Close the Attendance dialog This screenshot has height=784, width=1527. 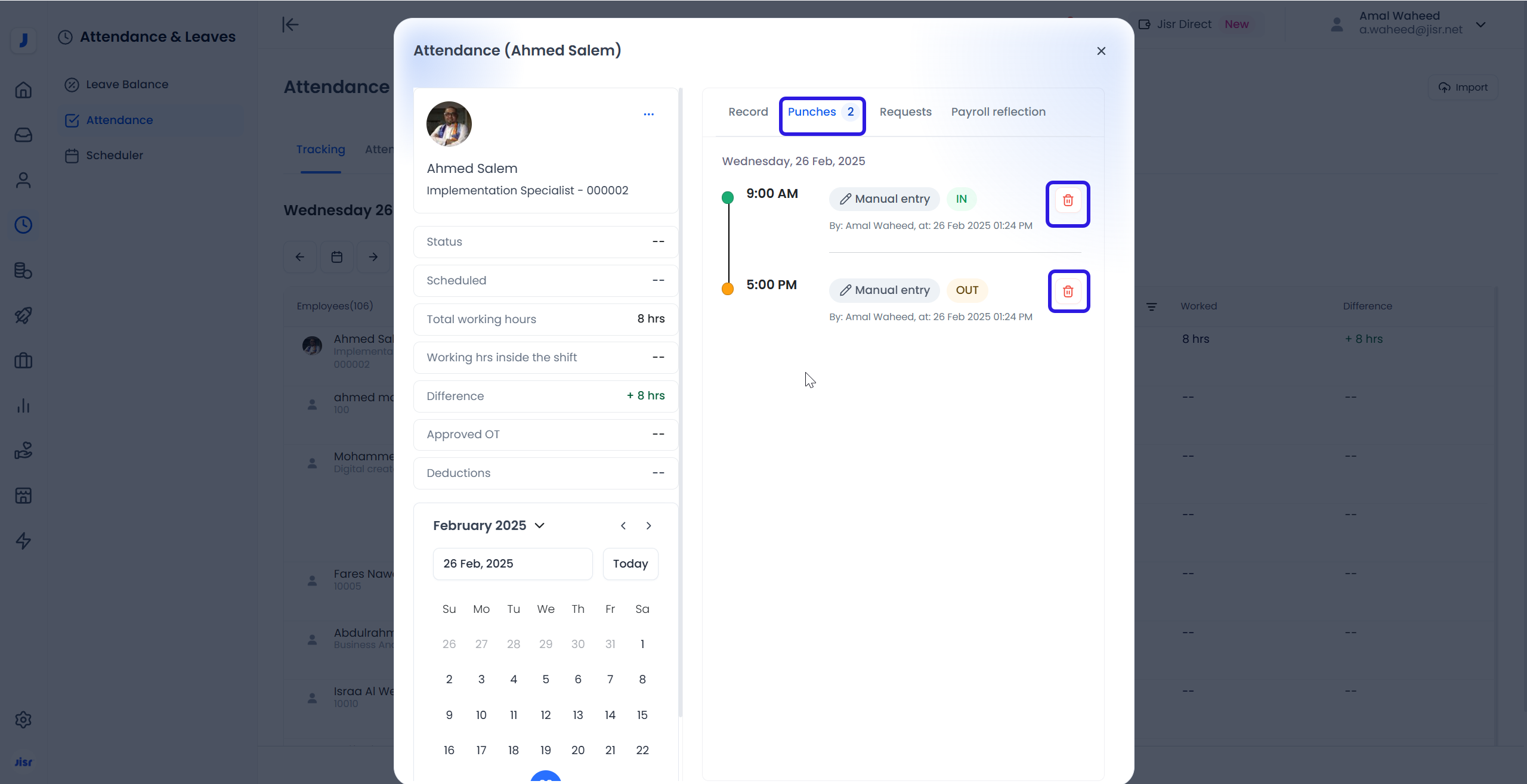coord(1101,51)
